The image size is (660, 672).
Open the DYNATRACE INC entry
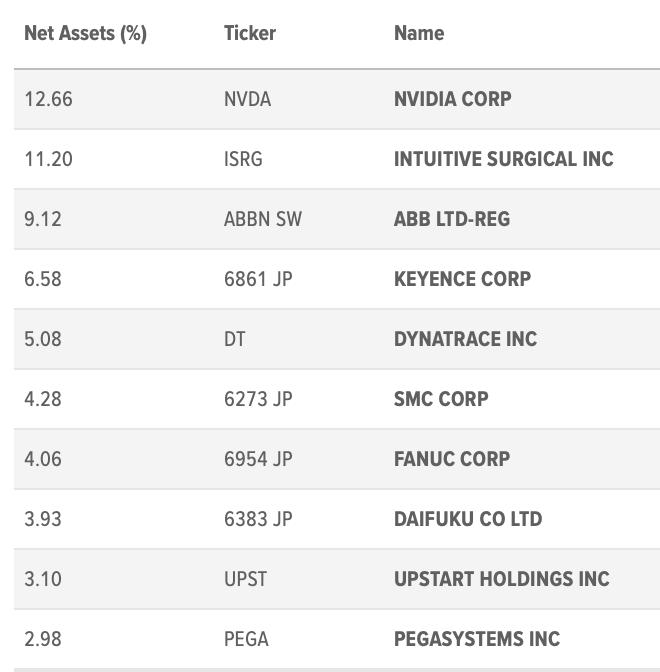click(x=465, y=339)
